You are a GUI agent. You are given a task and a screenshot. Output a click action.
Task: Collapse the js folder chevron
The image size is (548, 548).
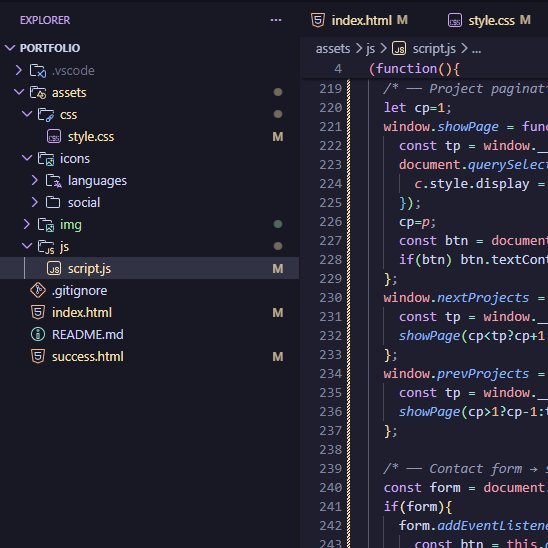pyautogui.click(x=27, y=246)
